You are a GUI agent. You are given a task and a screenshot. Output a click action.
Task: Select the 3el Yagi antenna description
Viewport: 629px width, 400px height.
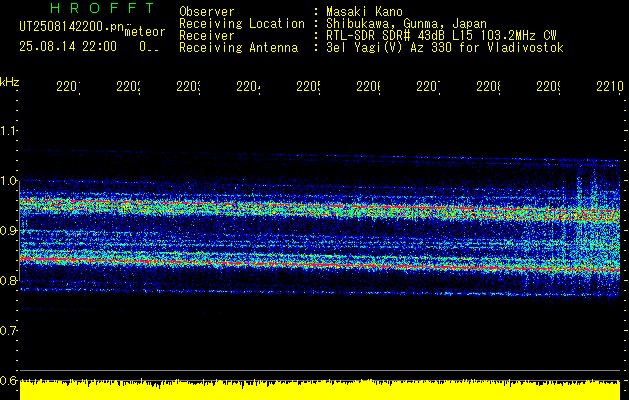pos(445,48)
